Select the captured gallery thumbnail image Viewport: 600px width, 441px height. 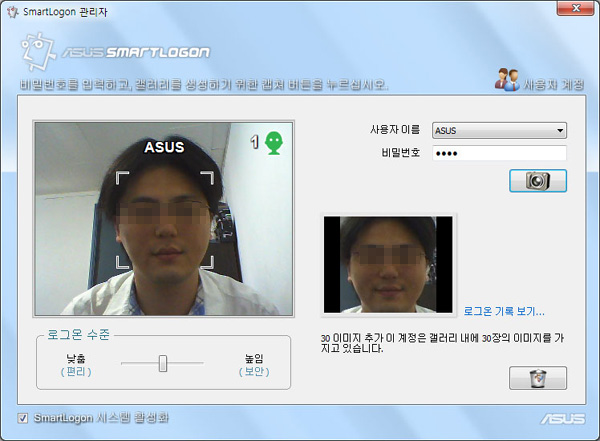pos(388,265)
